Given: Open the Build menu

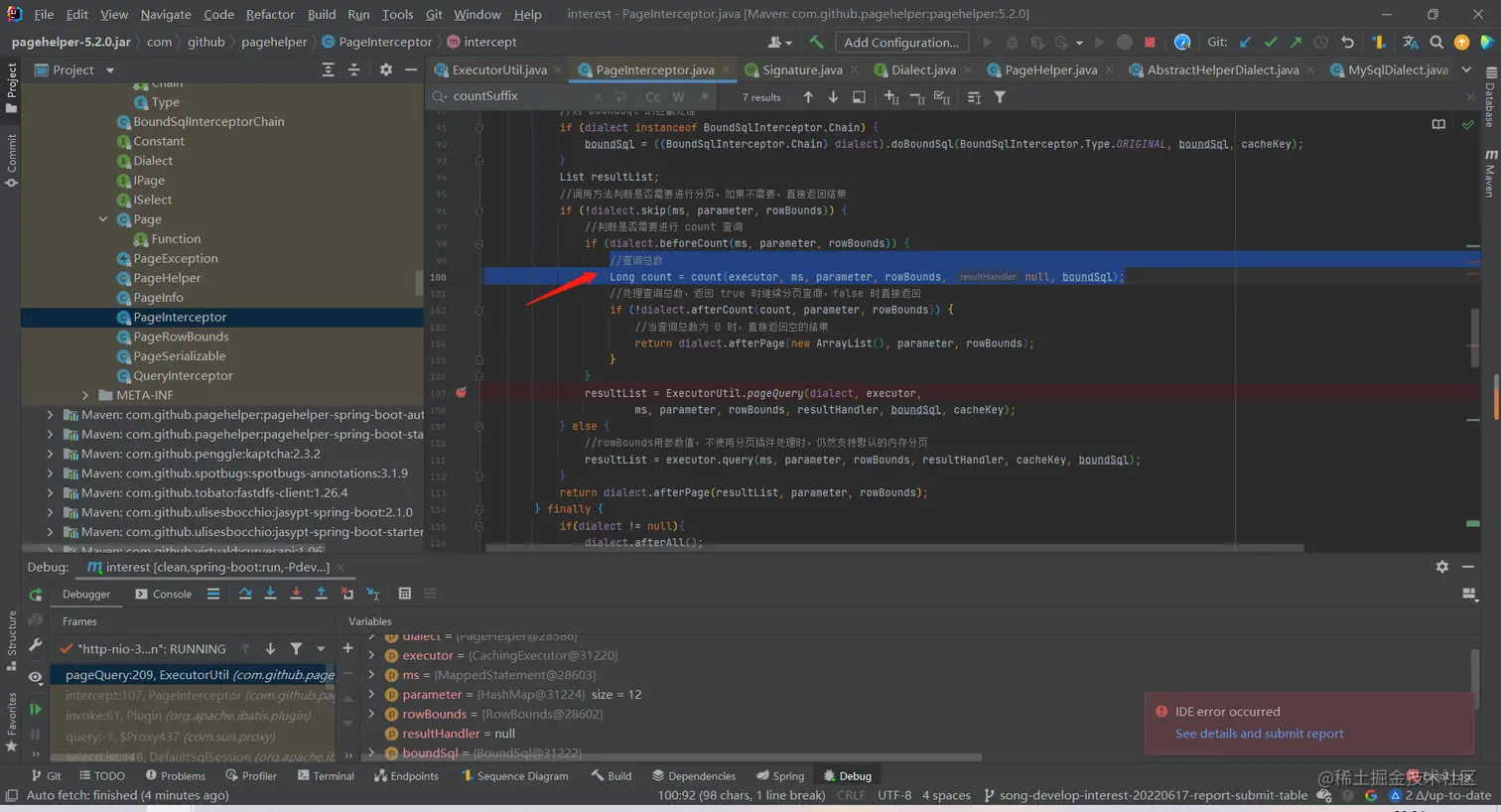Looking at the screenshot, I should click(322, 14).
